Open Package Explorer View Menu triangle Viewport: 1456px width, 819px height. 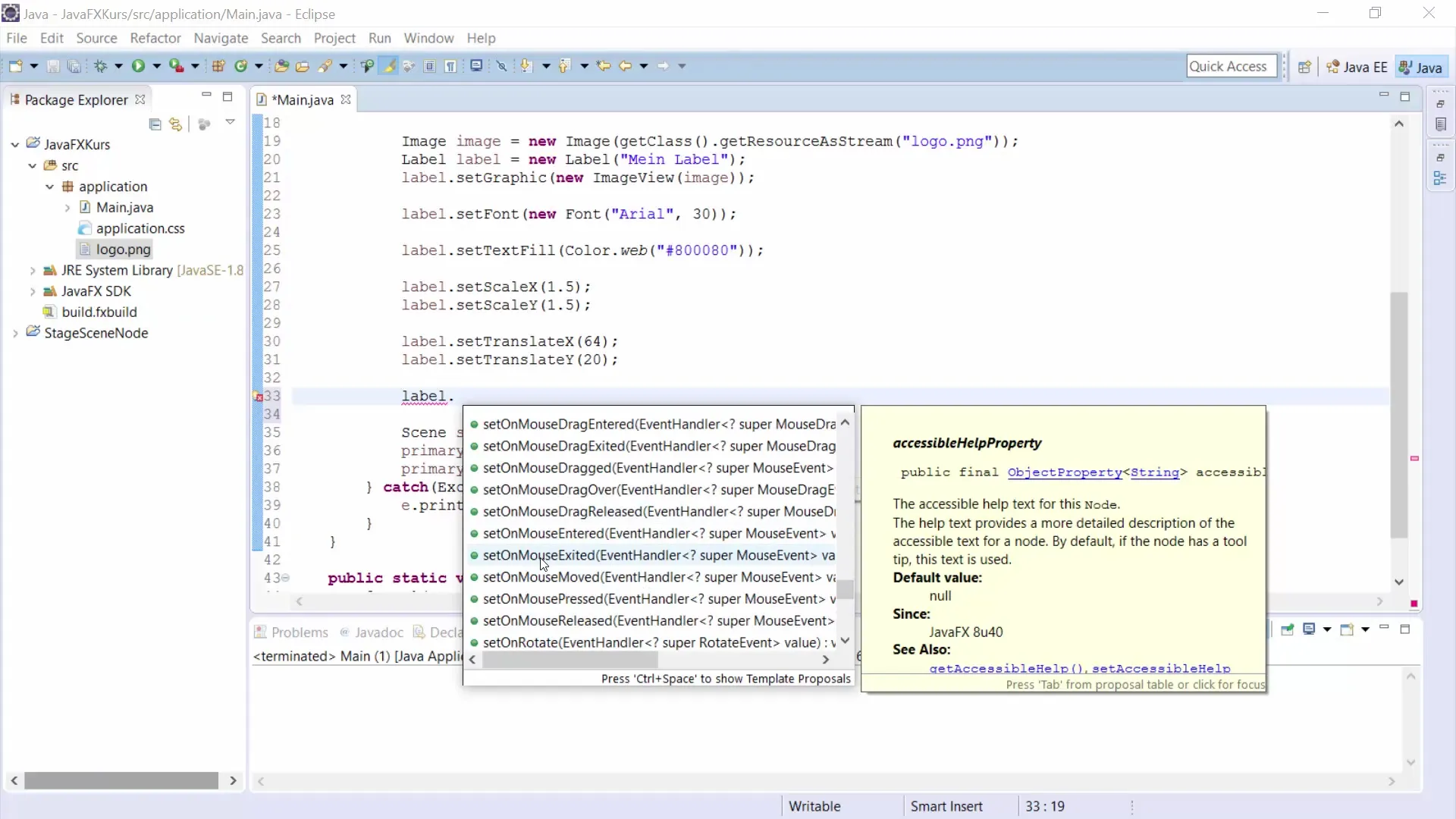point(230,122)
